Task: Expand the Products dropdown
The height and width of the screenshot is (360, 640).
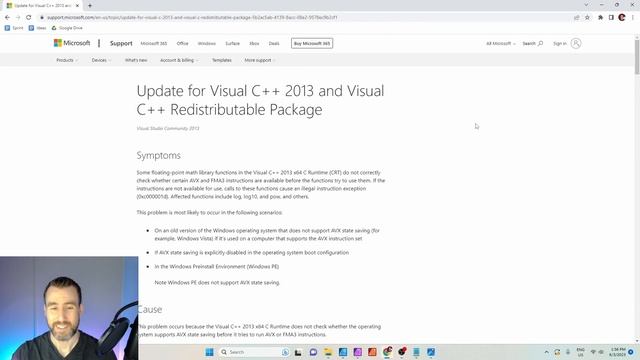Action: point(67,60)
